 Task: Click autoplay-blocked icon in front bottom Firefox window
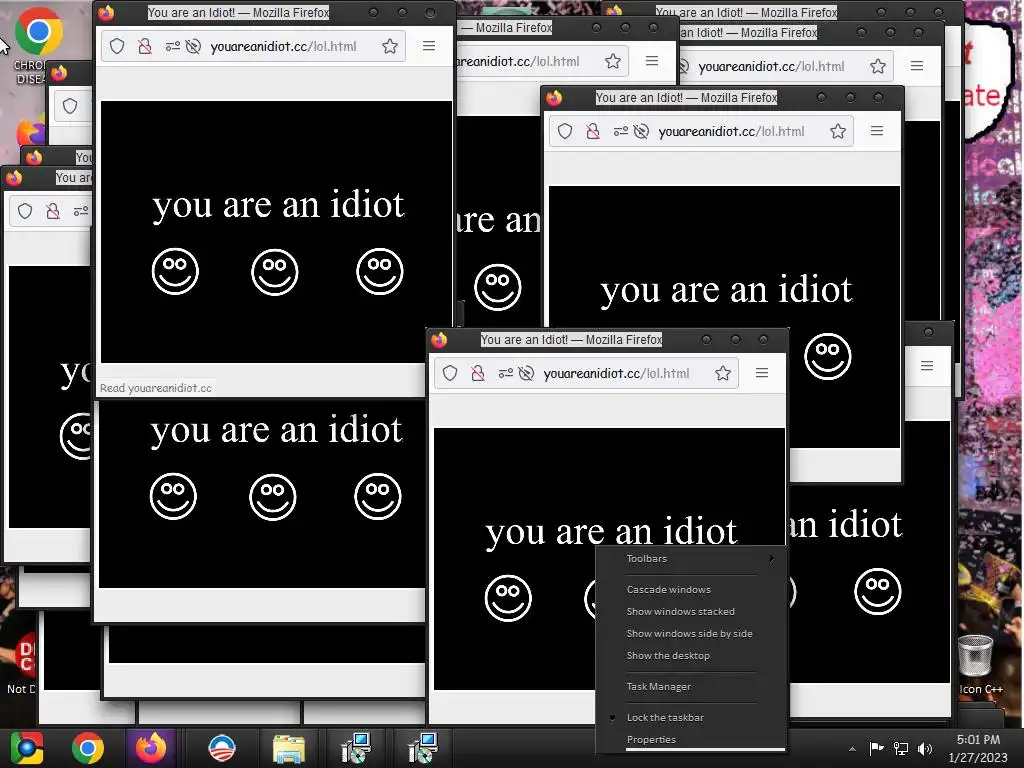click(x=526, y=374)
